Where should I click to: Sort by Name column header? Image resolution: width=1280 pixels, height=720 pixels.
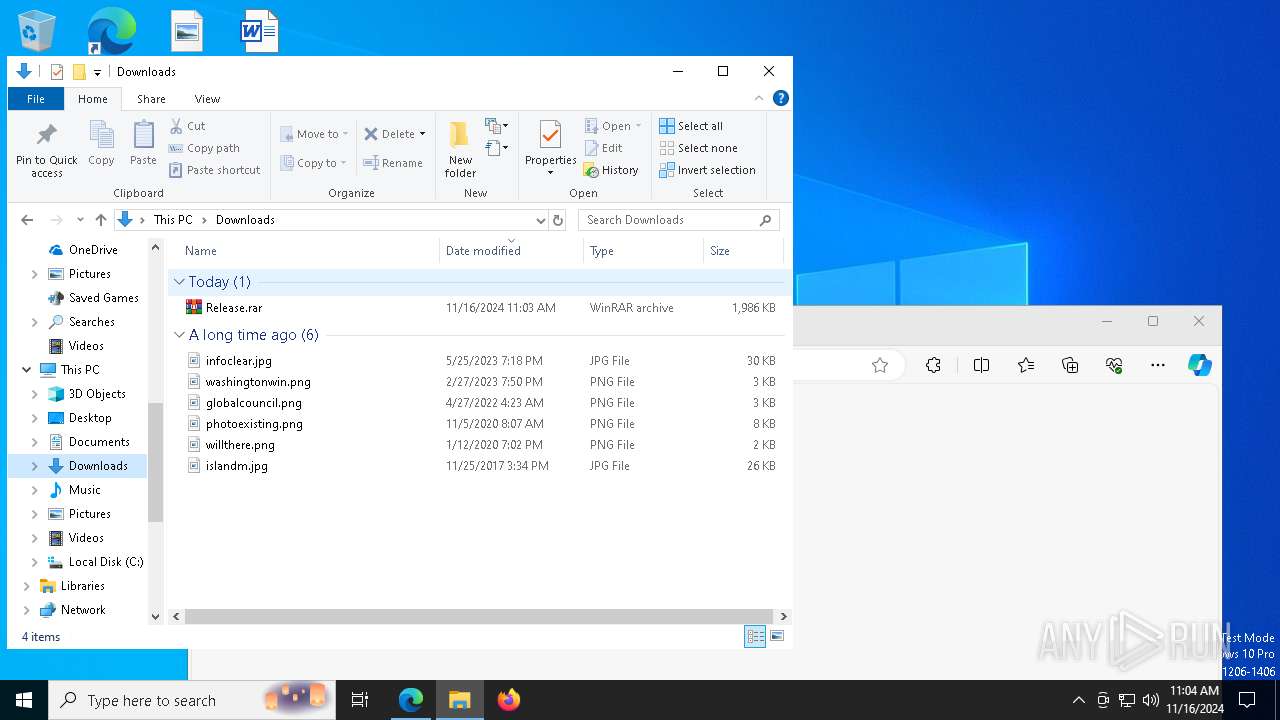tap(304, 251)
